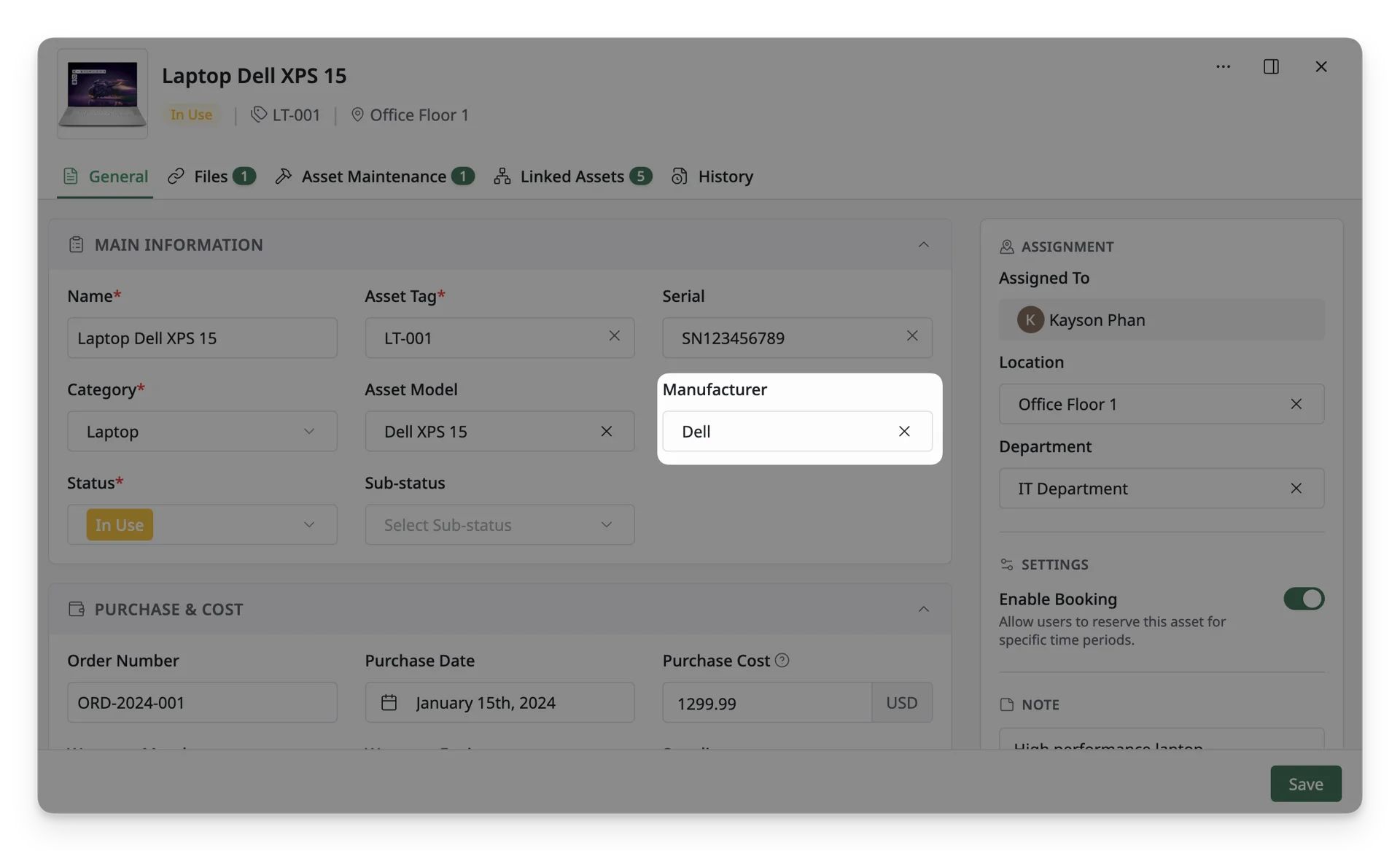Screen dimensions: 1400x851
Task: Switch to the Asset Maintenance tab
Action: pos(375,176)
